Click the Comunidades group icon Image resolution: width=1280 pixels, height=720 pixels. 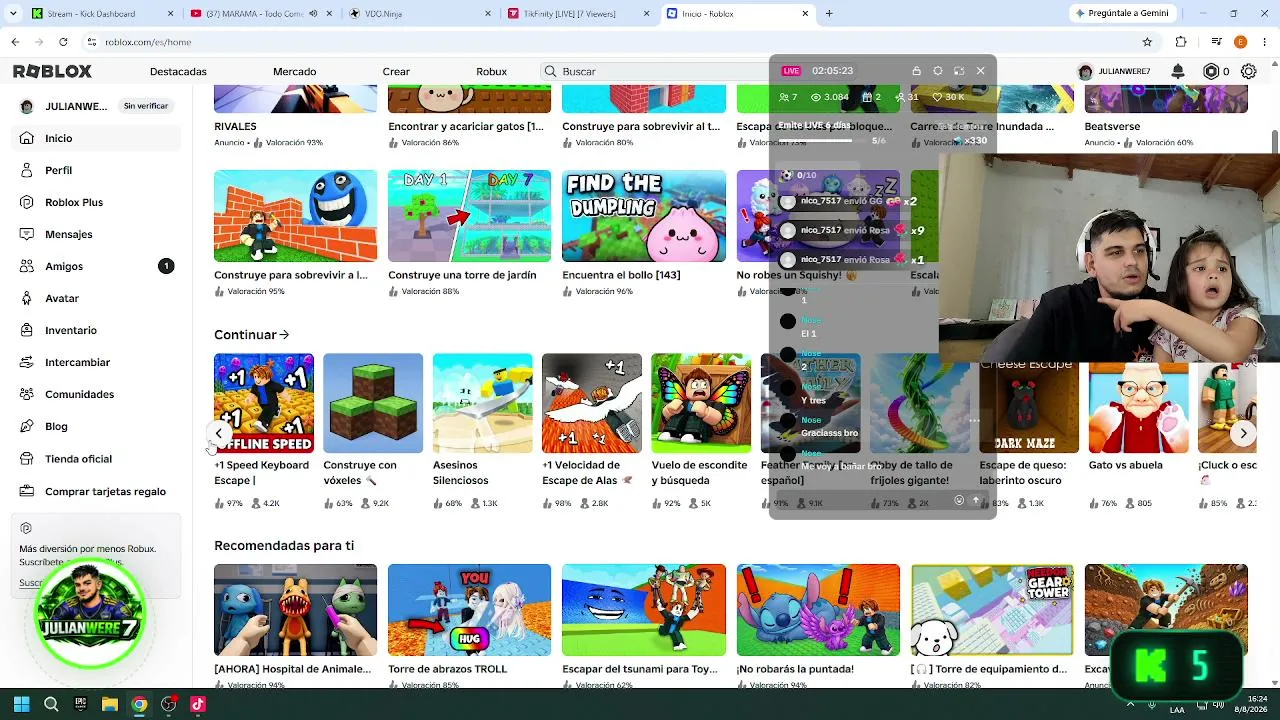click(26, 394)
